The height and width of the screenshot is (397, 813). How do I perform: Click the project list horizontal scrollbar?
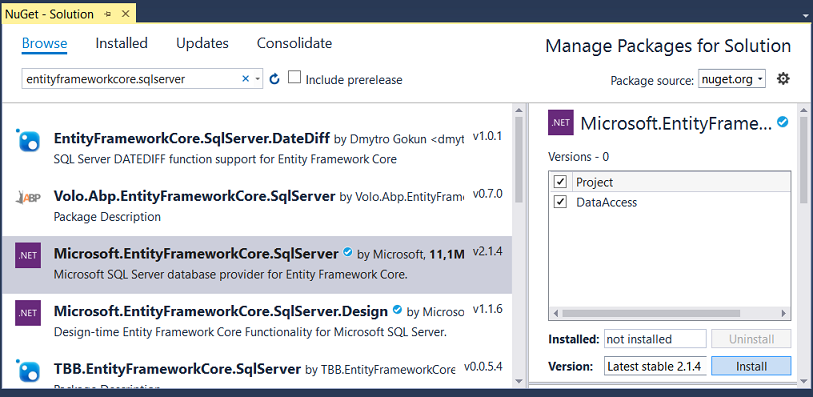click(669, 313)
